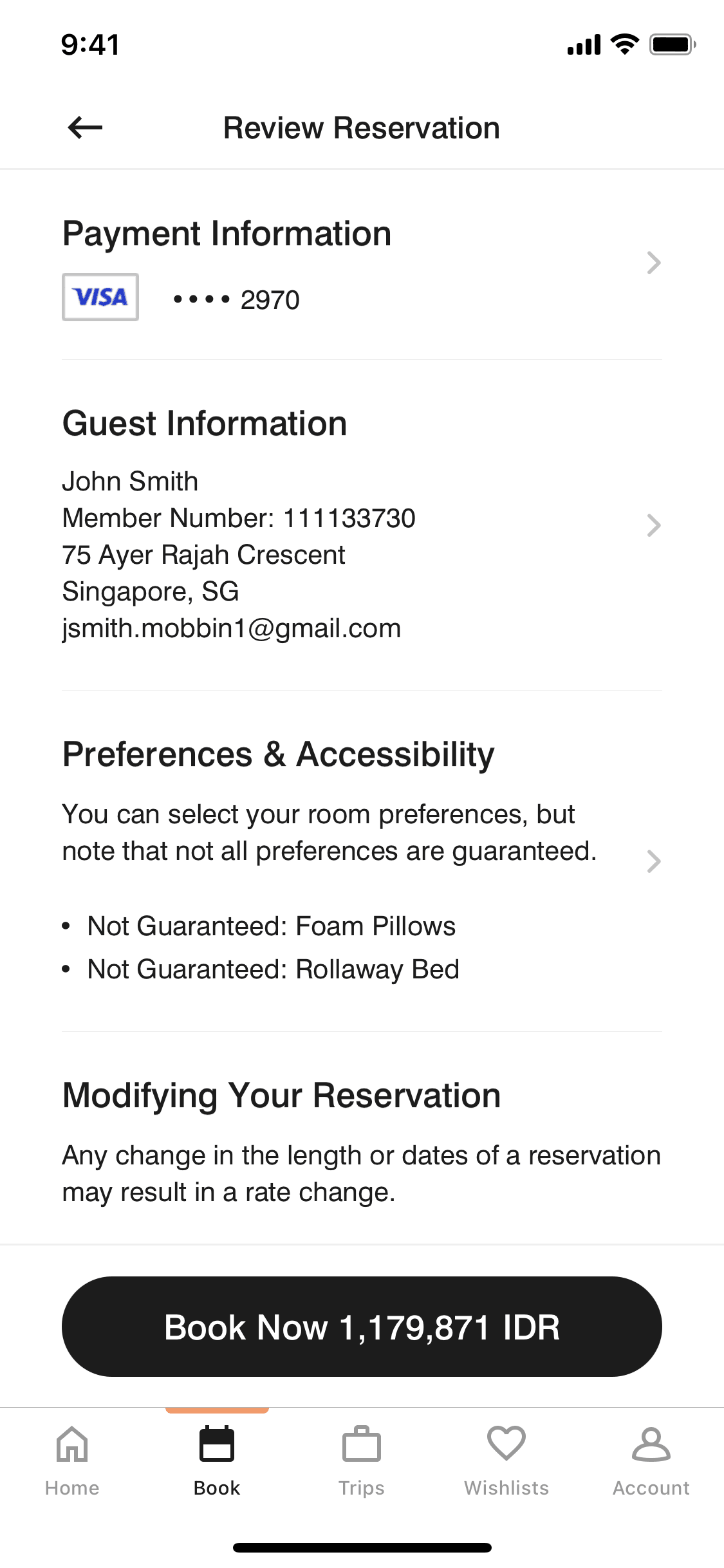Open Wishlists heart icon

point(506,1443)
